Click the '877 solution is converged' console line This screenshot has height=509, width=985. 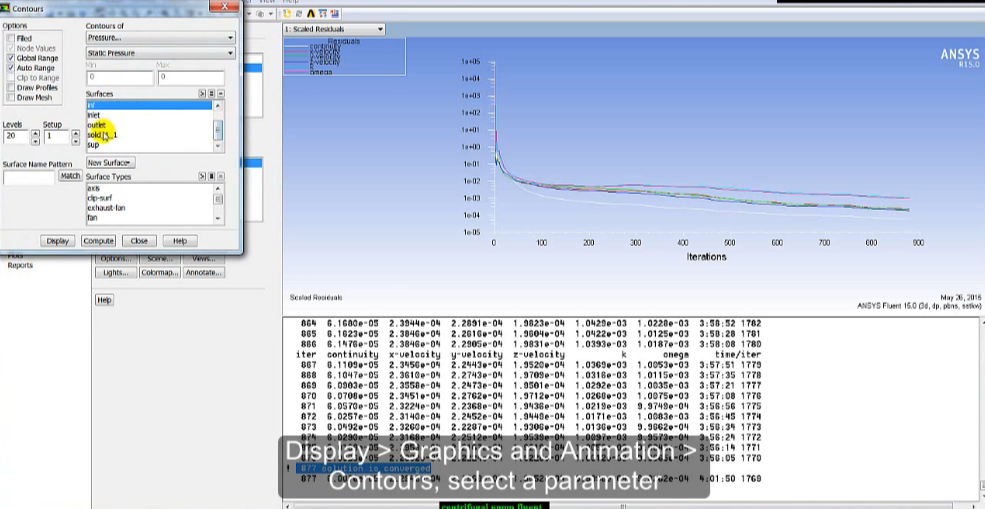pyautogui.click(x=365, y=469)
